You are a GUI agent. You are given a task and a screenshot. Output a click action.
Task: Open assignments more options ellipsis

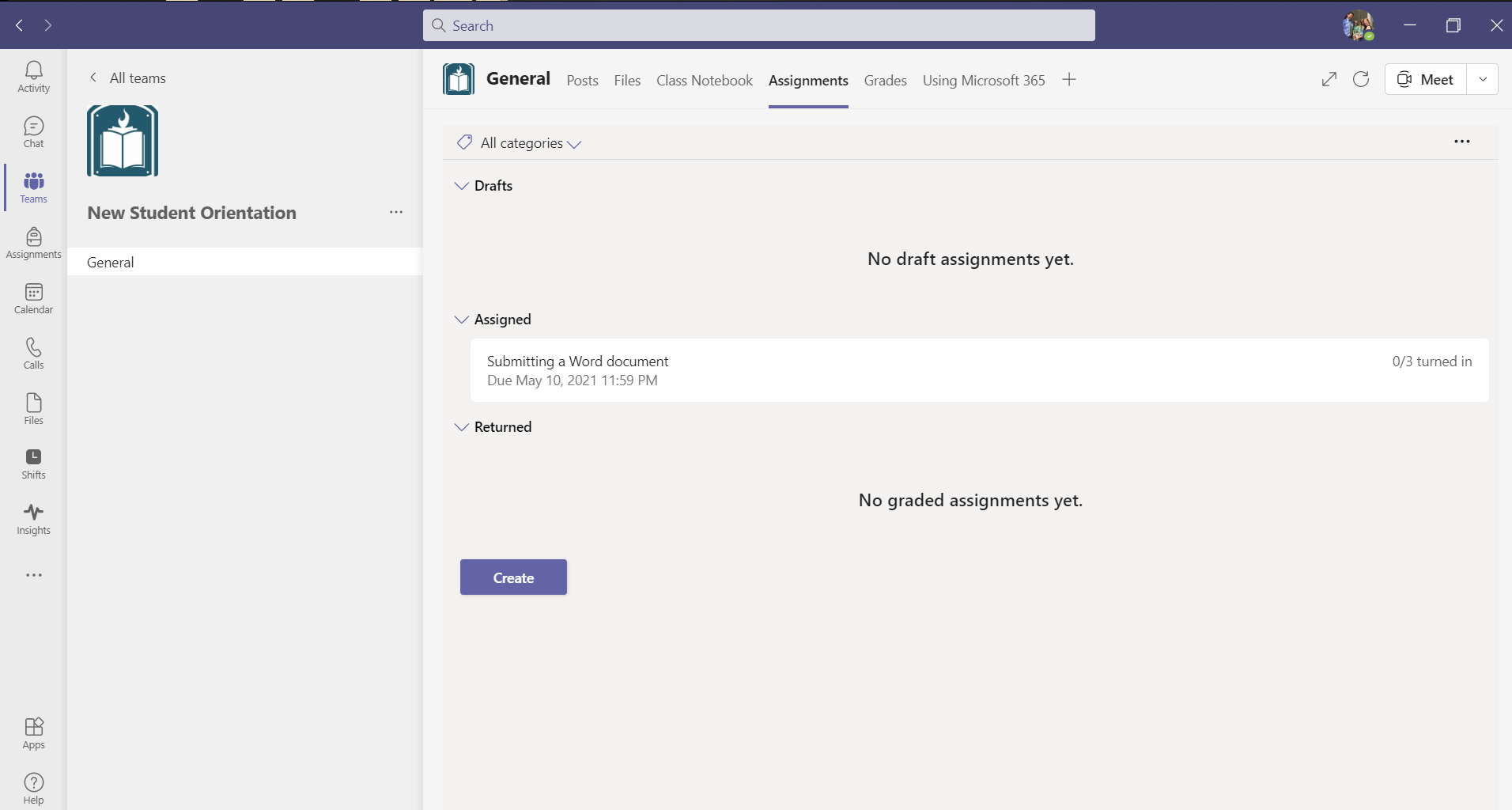click(x=1462, y=142)
